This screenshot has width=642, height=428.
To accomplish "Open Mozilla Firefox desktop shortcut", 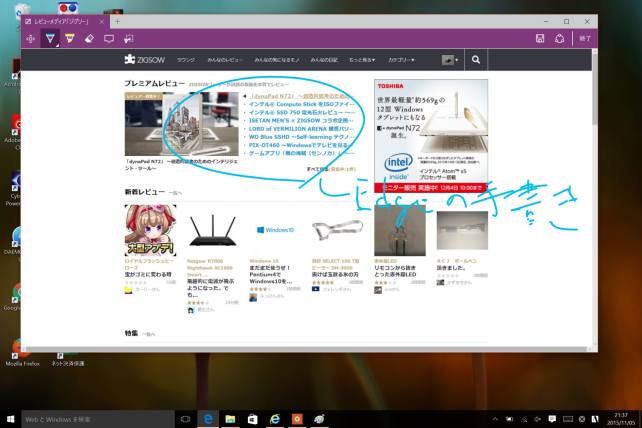I will point(23,353).
